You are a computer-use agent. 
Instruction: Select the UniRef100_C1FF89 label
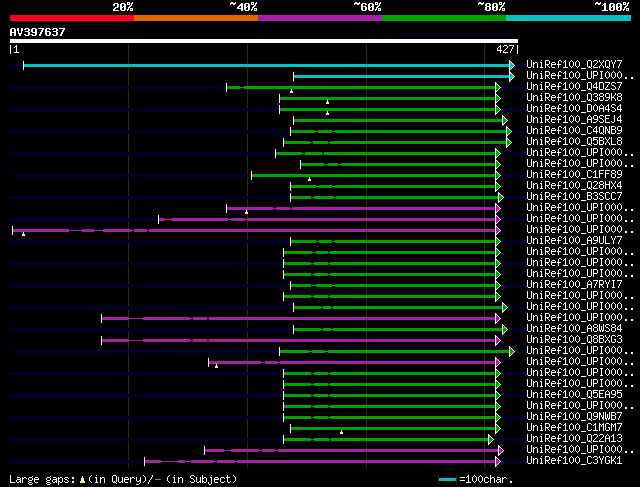coord(574,174)
